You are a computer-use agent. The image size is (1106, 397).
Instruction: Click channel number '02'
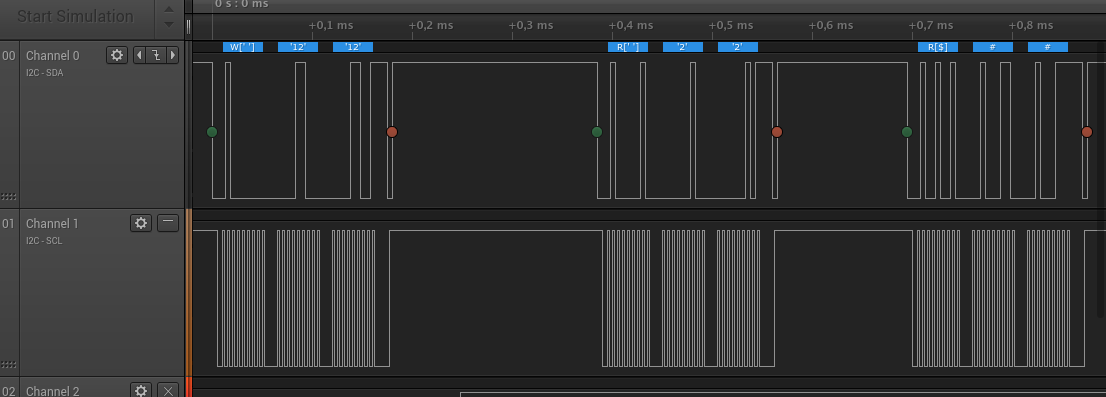pyautogui.click(x=8, y=391)
